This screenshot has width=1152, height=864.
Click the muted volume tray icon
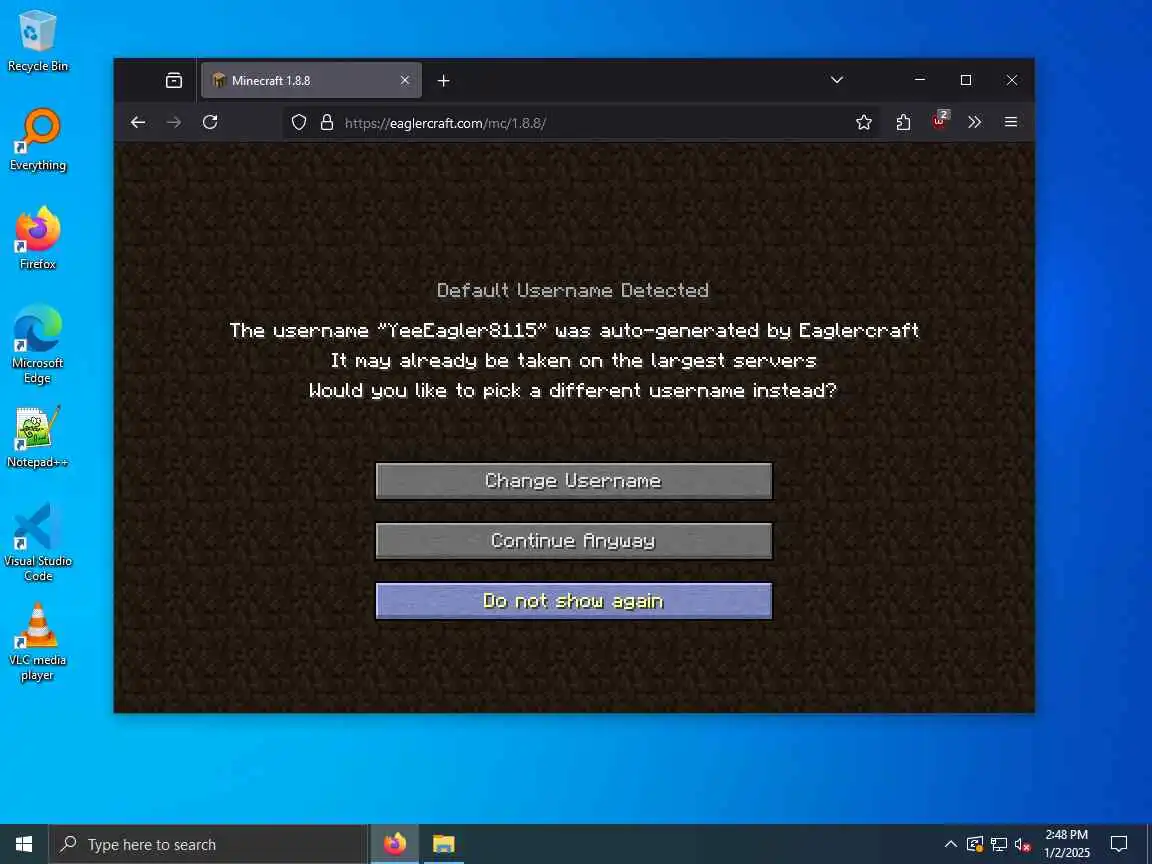coord(1022,844)
